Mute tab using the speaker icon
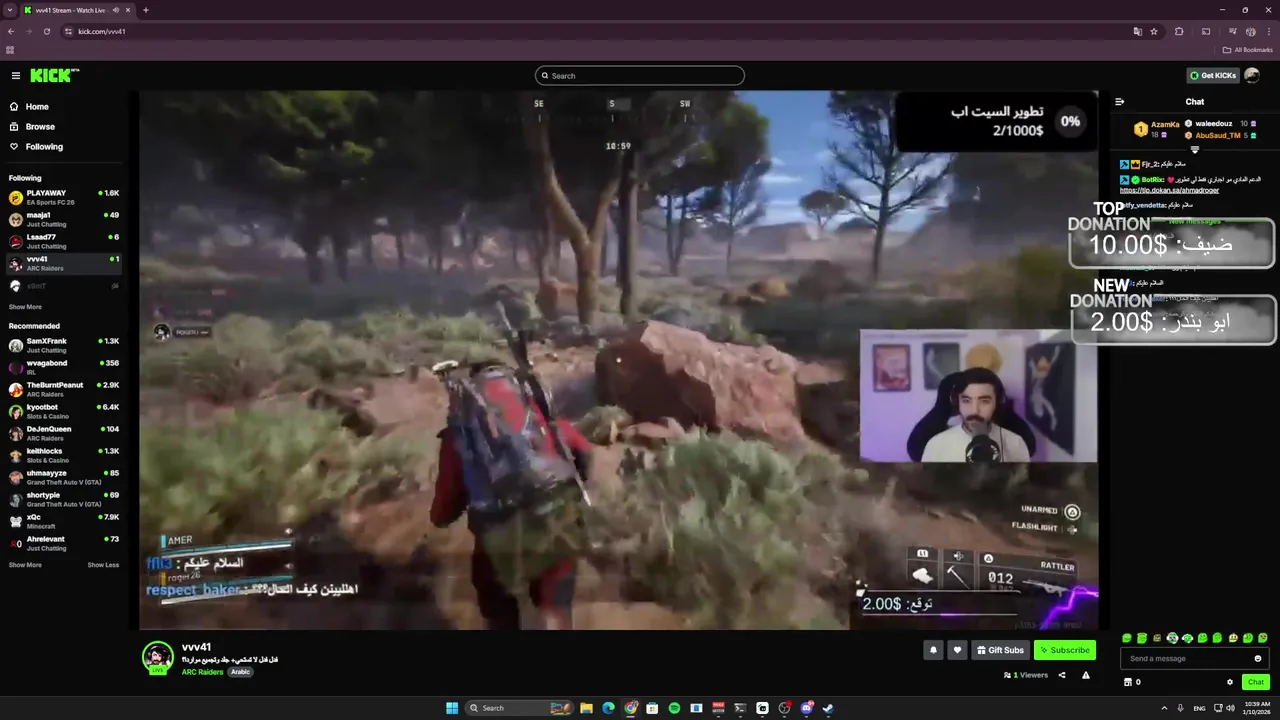1280x720 pixels. tap(116, 10)
